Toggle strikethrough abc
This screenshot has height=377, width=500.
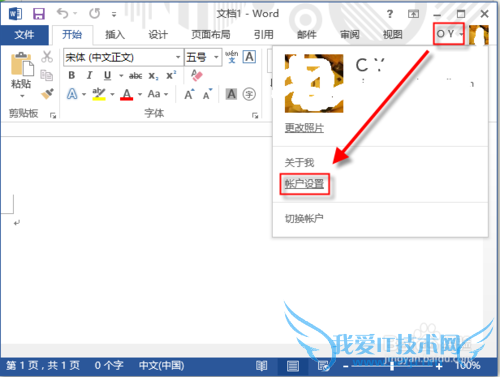point(135,76)
